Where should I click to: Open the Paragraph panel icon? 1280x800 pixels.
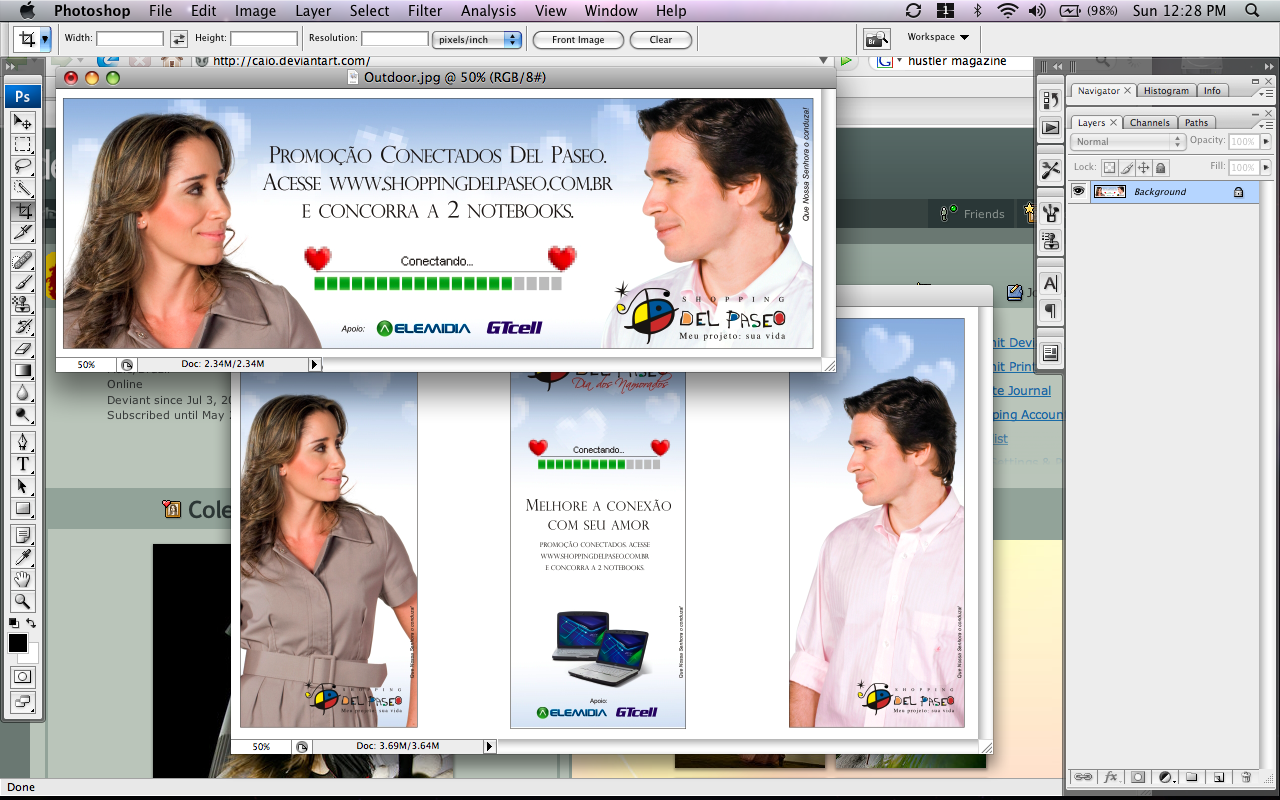point(1050,311)
